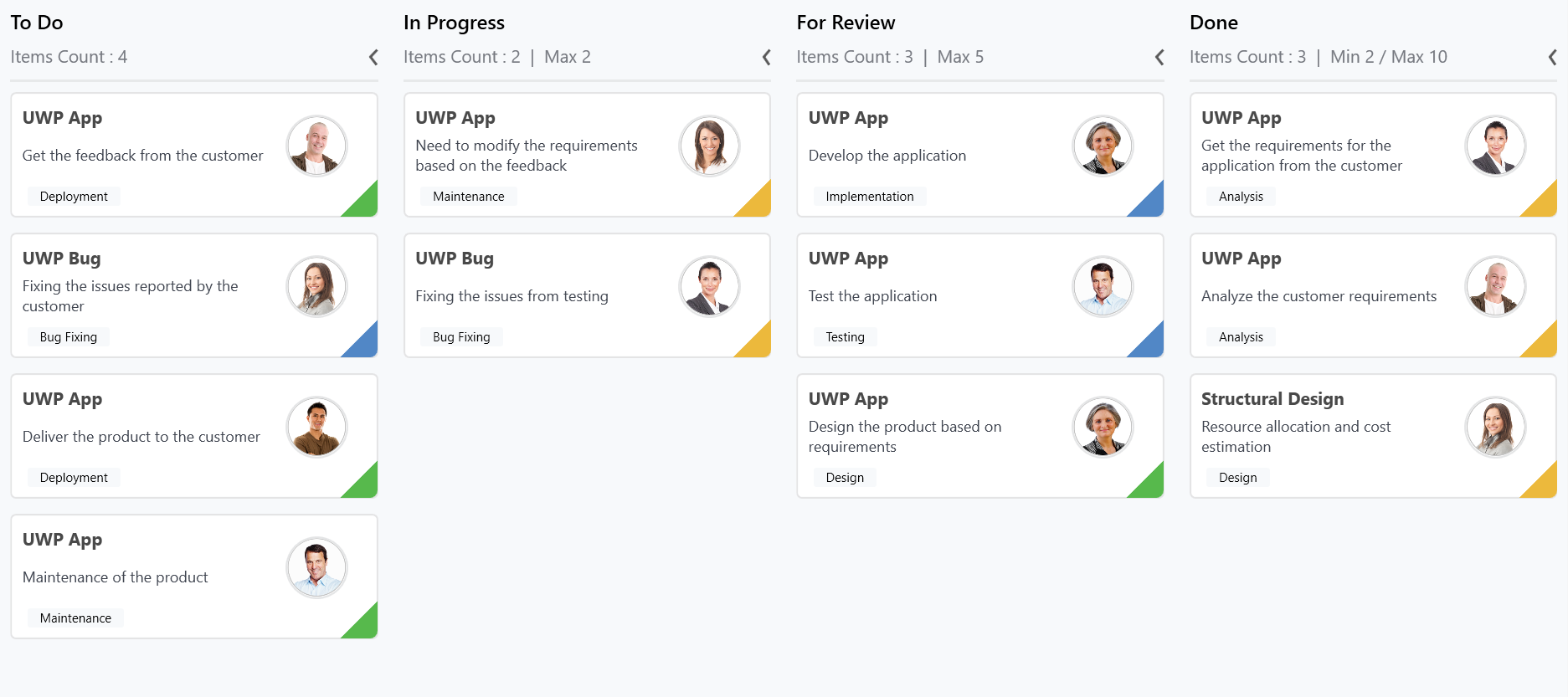Click the Implementation tag
This screenshot has width=1568, height=697.
click(870, 197)
